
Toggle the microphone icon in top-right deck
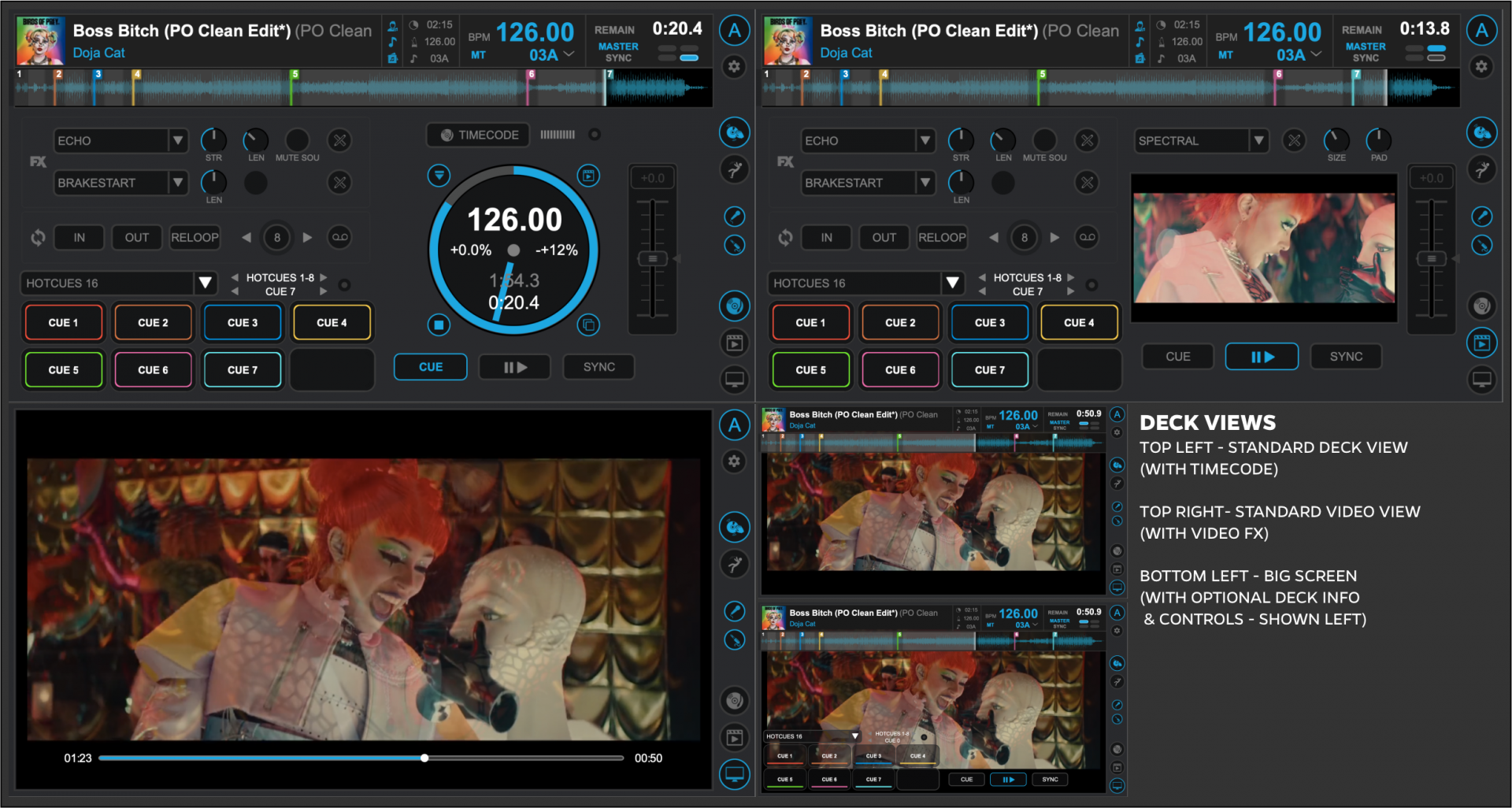1481,217
